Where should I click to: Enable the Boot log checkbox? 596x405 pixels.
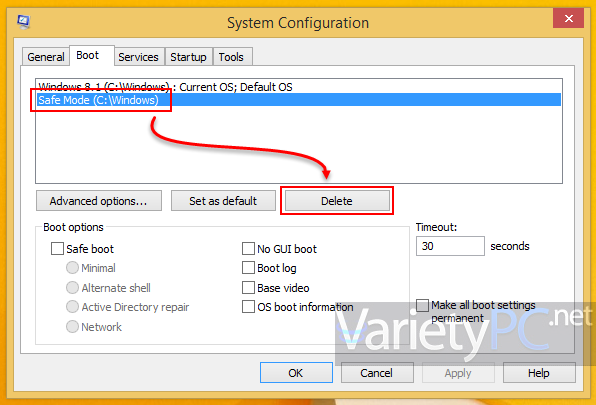(x=248, y=268)
